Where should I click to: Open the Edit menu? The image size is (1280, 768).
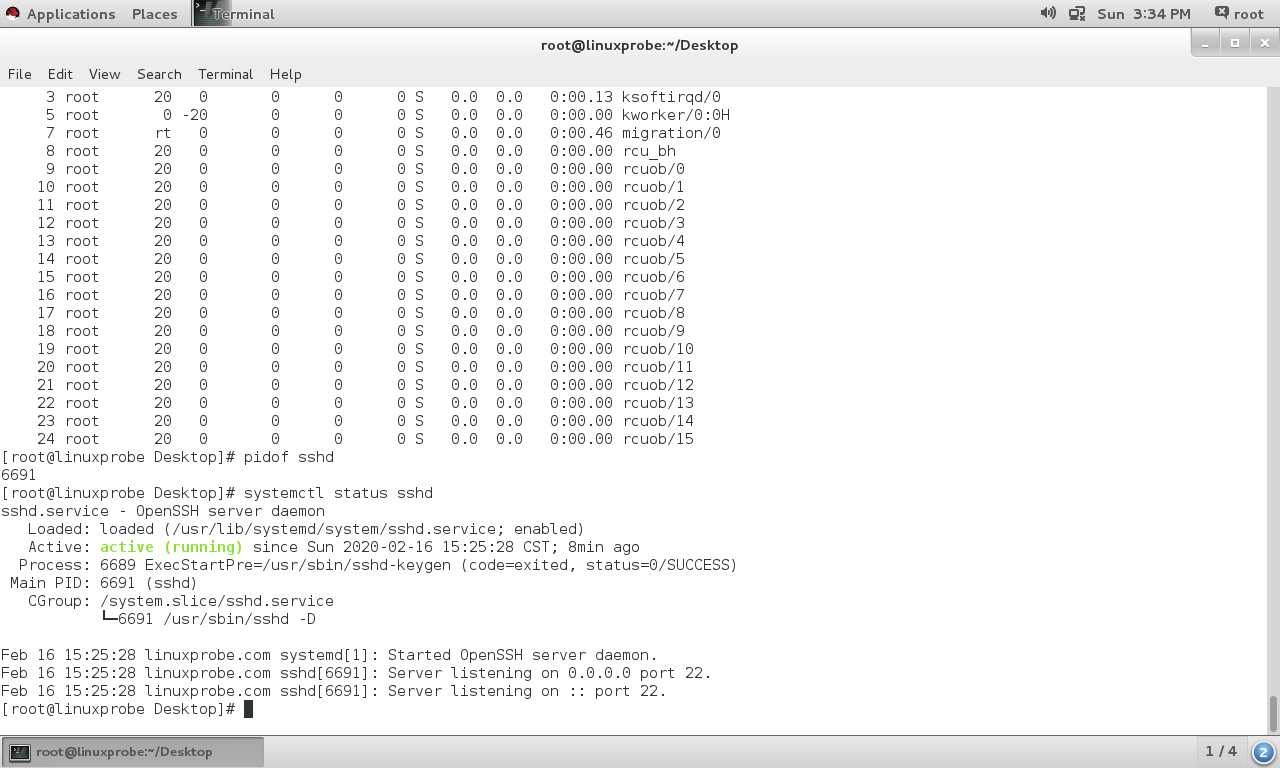[x=60, y=74]
